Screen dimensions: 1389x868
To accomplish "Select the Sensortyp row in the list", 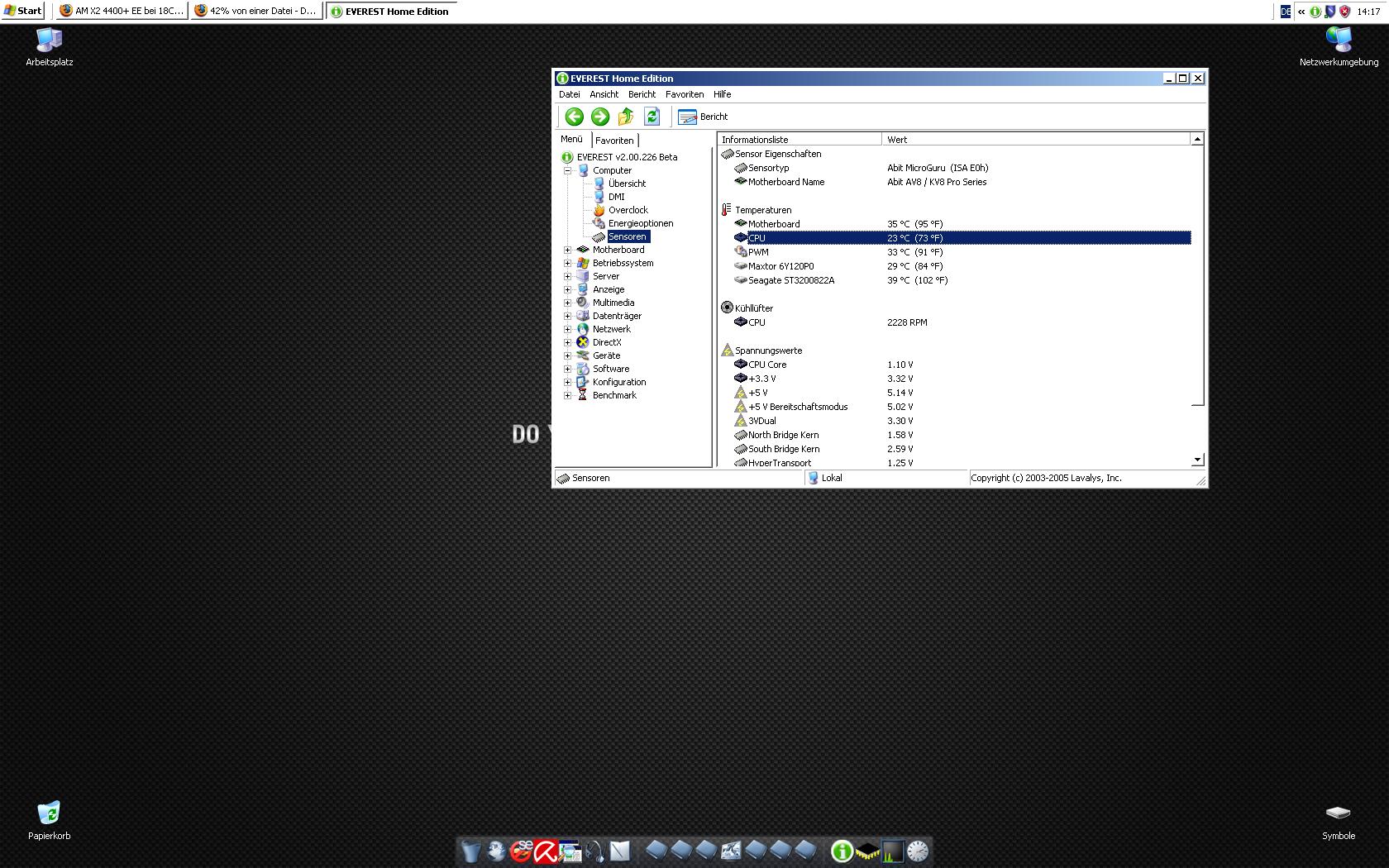I will pos(962,168).
